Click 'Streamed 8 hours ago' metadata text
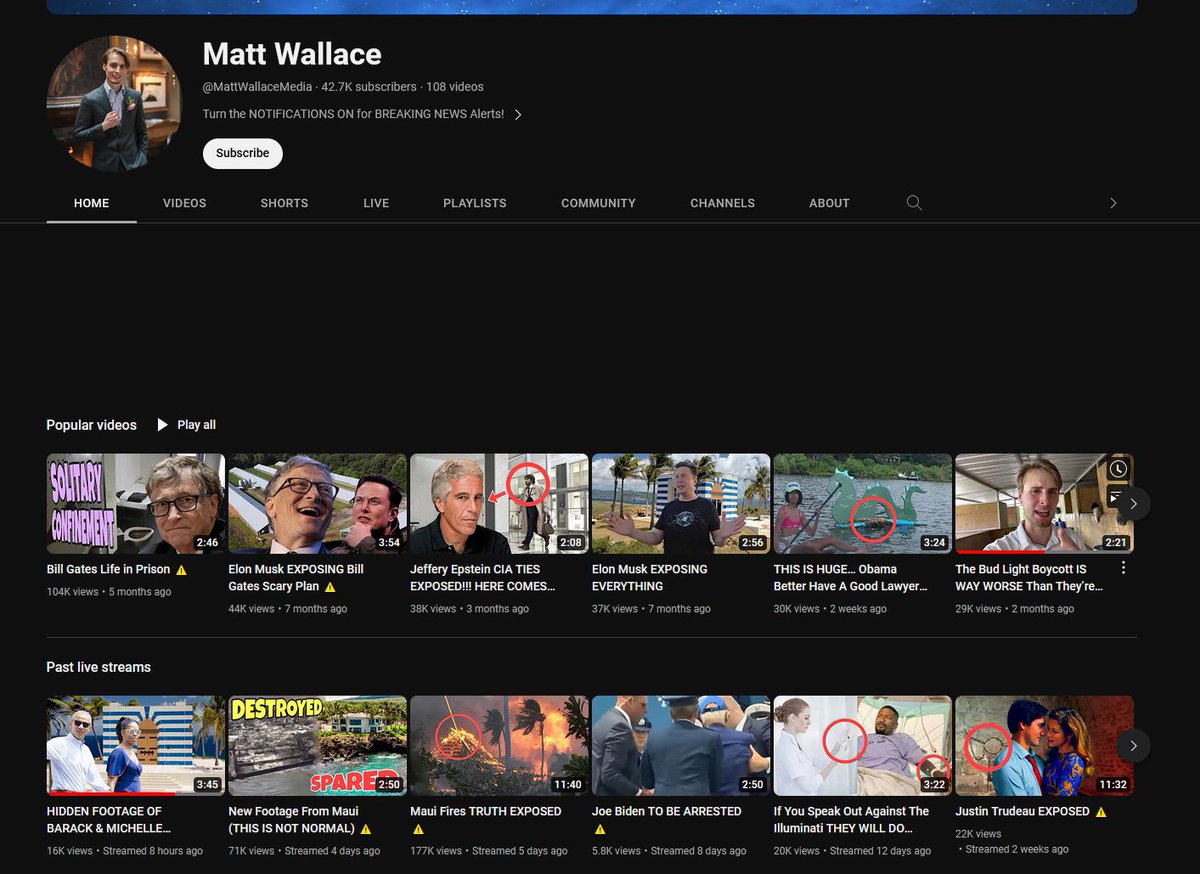This screenshot has width=1200, height=874. tap(153, 851)
